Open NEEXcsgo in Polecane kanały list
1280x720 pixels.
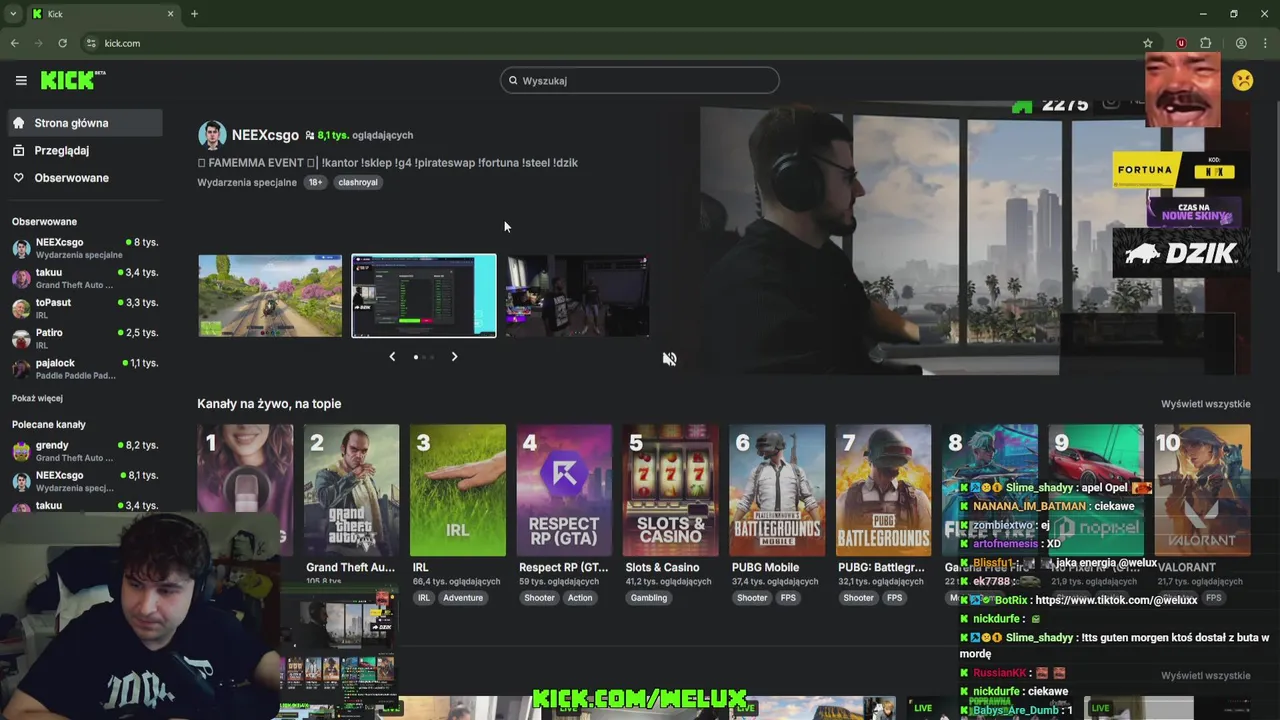(84, 481)
